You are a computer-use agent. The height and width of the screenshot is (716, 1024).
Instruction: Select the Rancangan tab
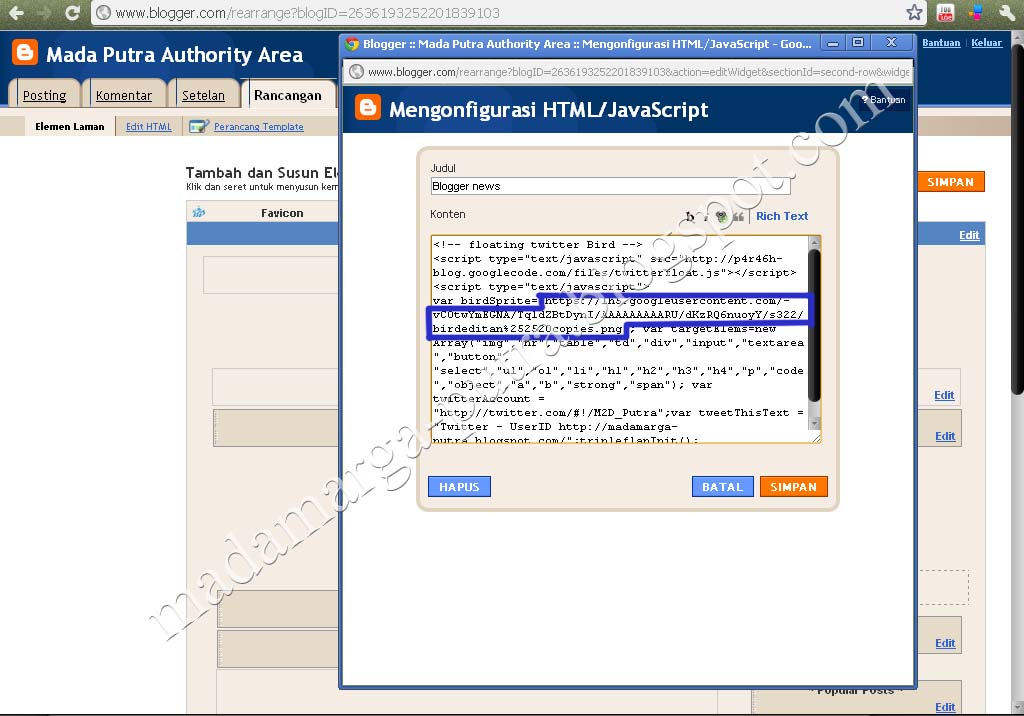click(288, 95)
